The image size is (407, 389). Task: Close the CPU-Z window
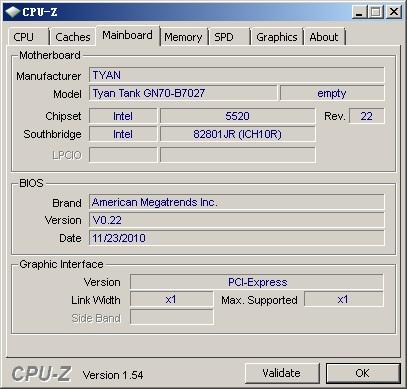tap(394, 12)
